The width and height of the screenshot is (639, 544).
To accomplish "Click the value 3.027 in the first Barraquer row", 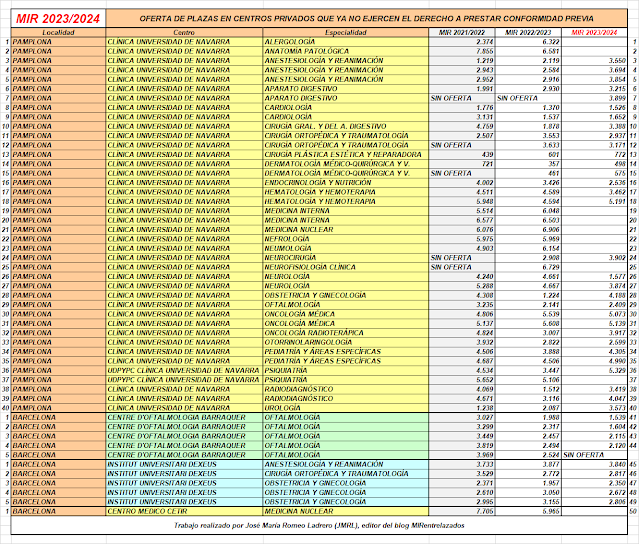I will [x=485, y=417].
